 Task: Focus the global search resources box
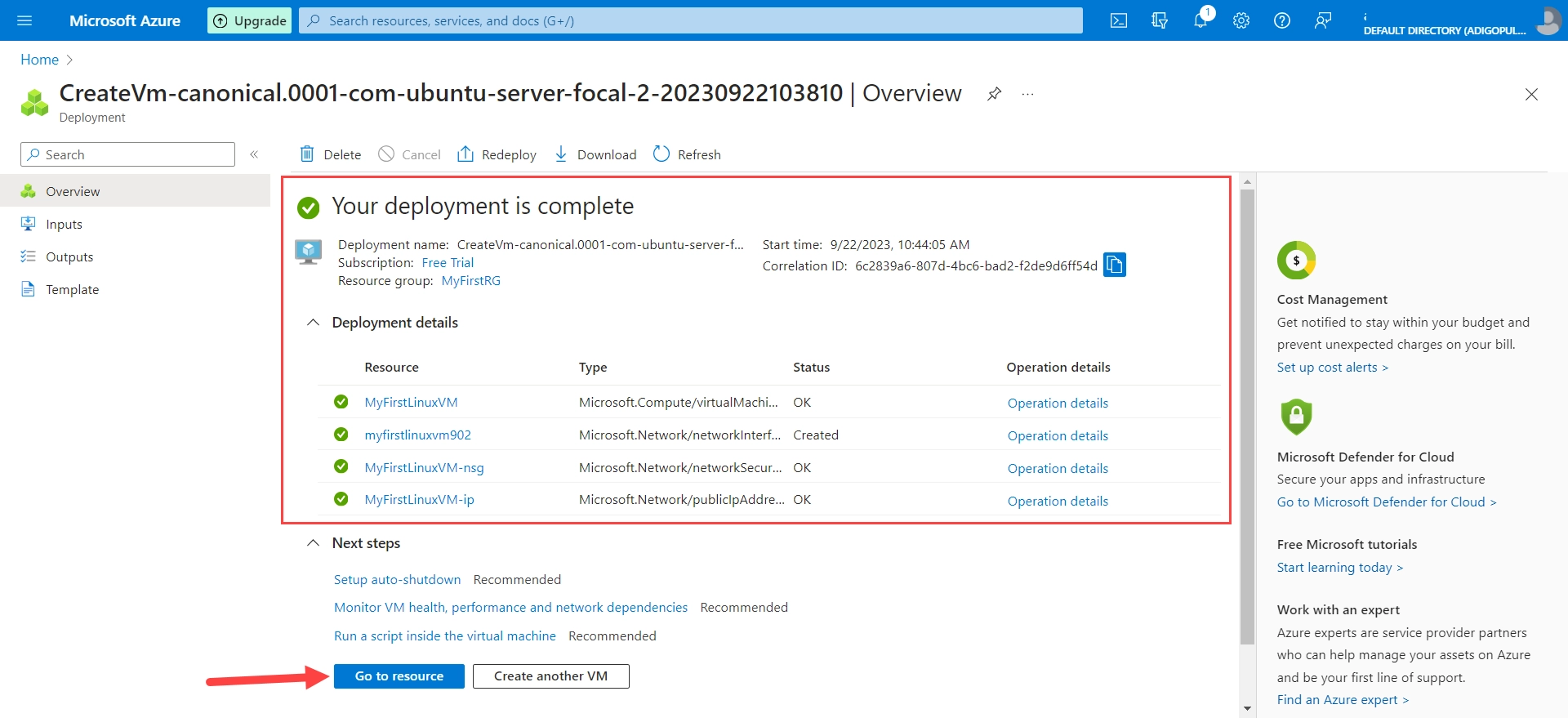[691, 20]
